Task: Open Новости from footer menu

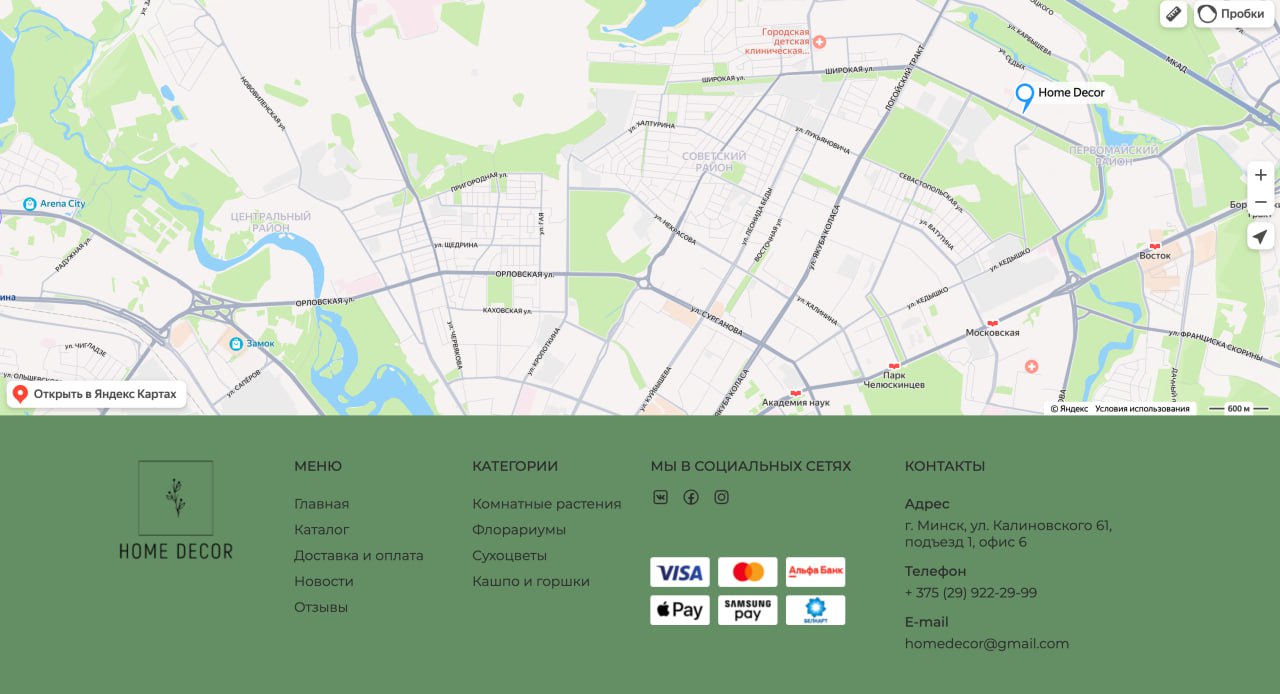Action: tap(324, 582)
